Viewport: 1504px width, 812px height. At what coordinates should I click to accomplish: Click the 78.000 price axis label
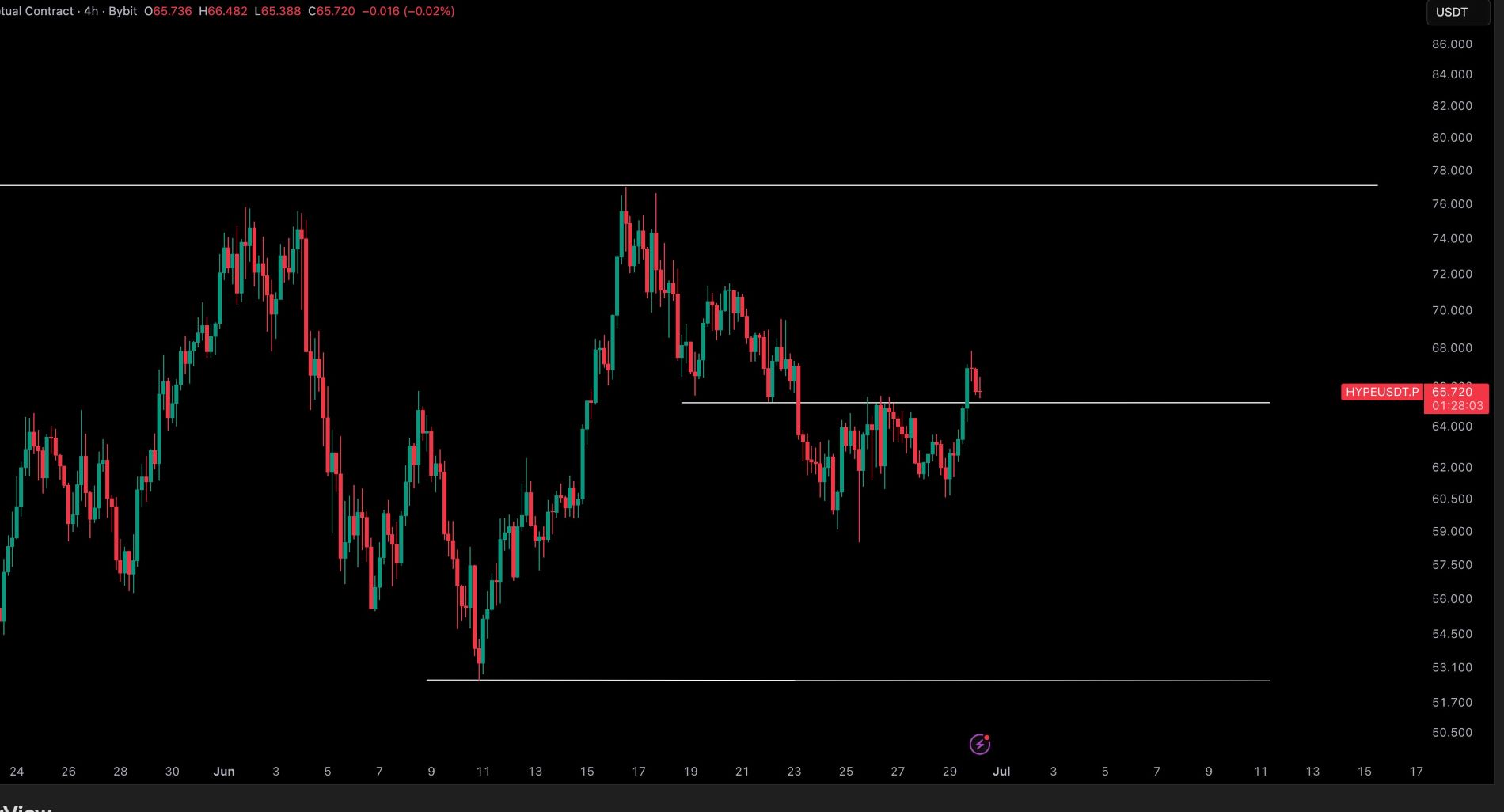pyautogui.click(x=1452, y=171)
